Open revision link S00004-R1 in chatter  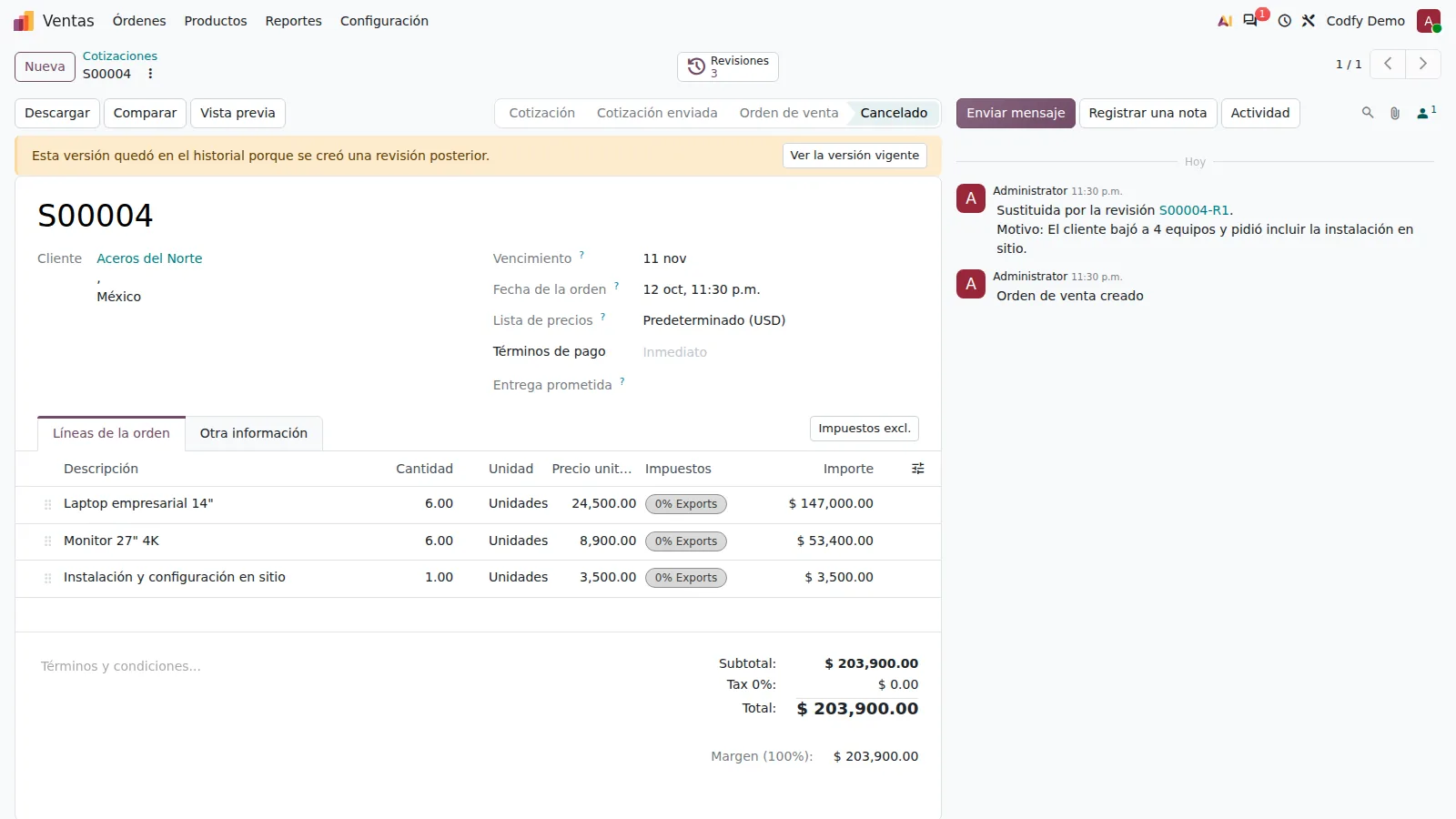[1194, 210]
